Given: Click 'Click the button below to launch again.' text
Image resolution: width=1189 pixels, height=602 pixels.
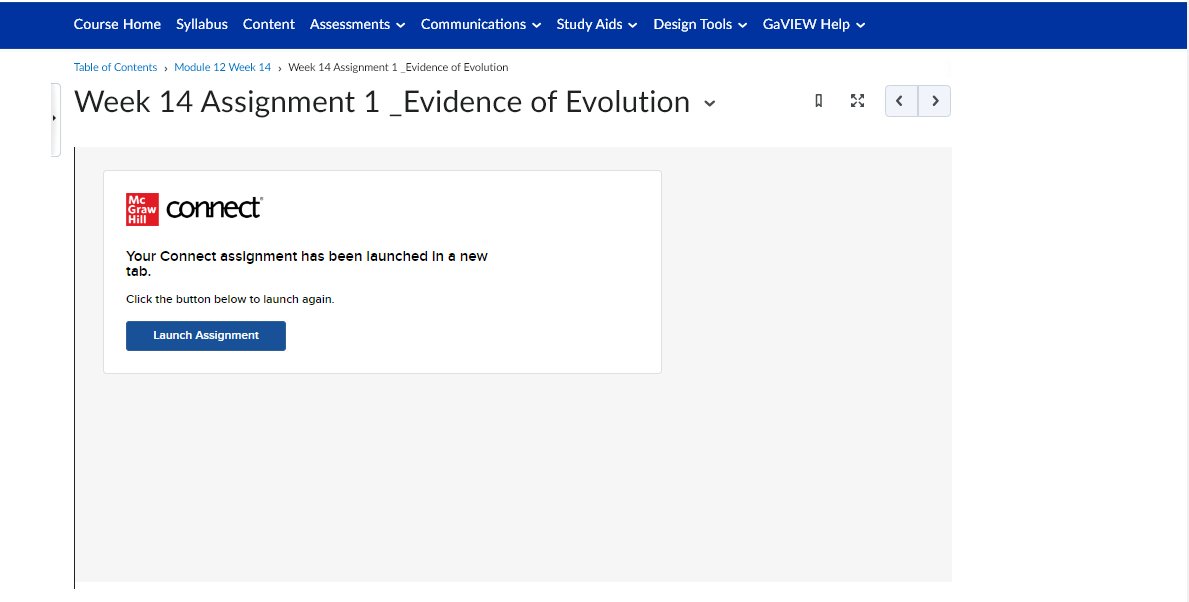Looking at the screenshot, I should 230,299.
